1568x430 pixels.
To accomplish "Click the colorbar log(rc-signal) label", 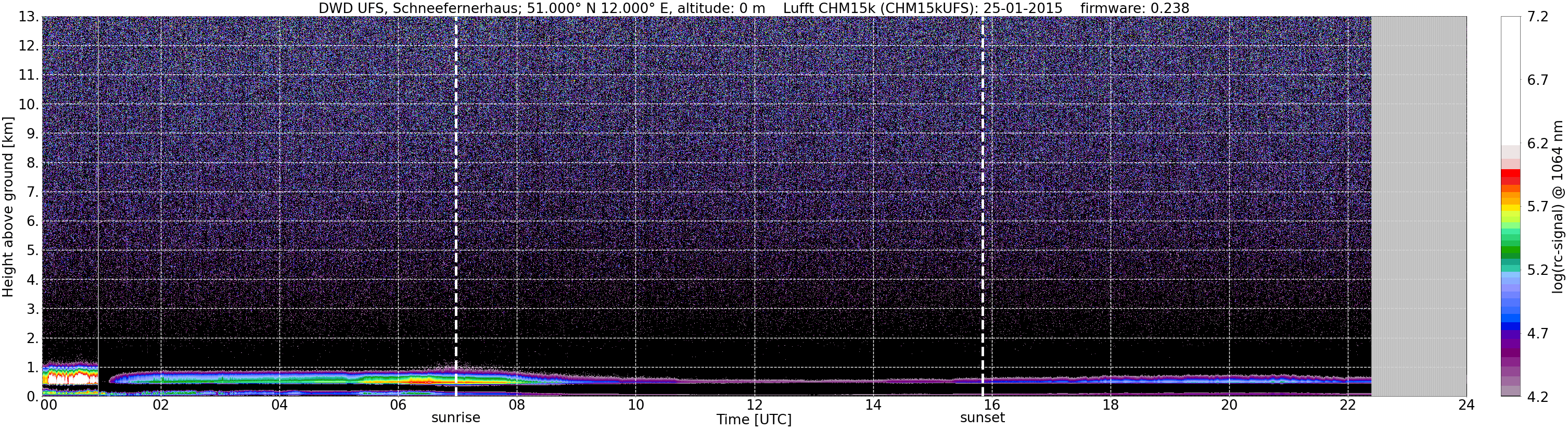I will [1559, 206].
